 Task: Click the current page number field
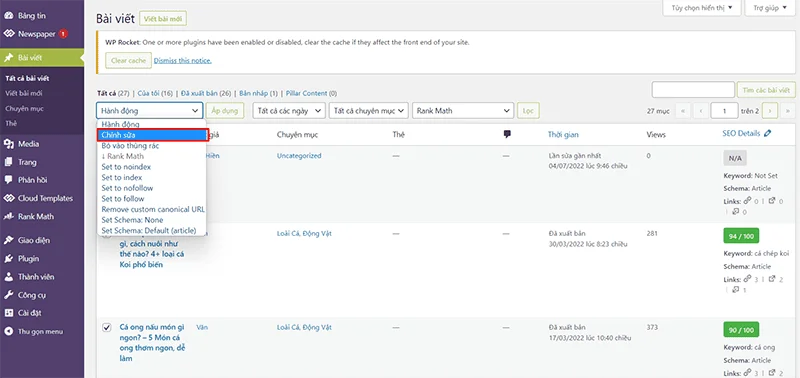(x=724, y=110)
